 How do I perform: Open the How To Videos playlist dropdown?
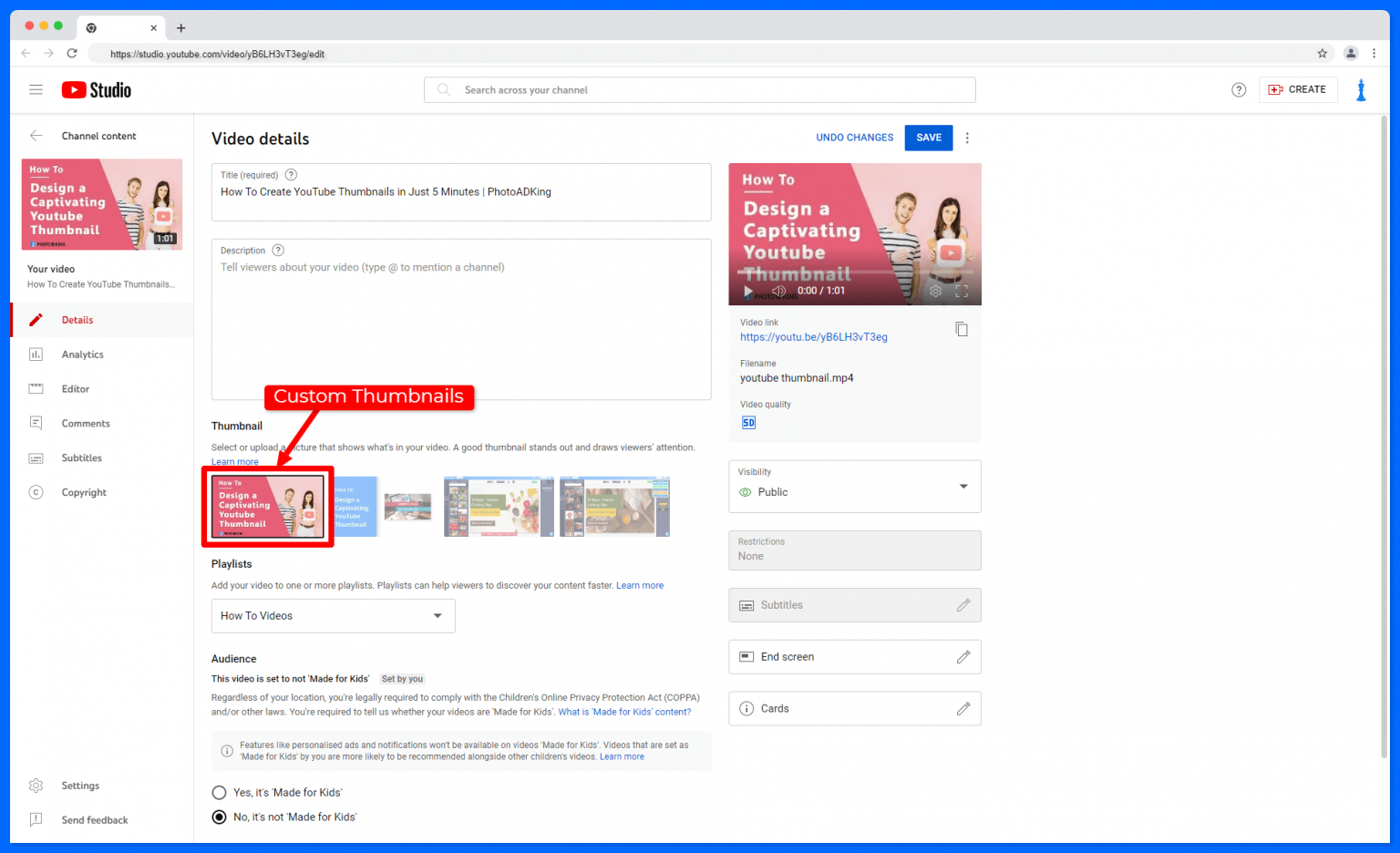click(x=437, y=616)
